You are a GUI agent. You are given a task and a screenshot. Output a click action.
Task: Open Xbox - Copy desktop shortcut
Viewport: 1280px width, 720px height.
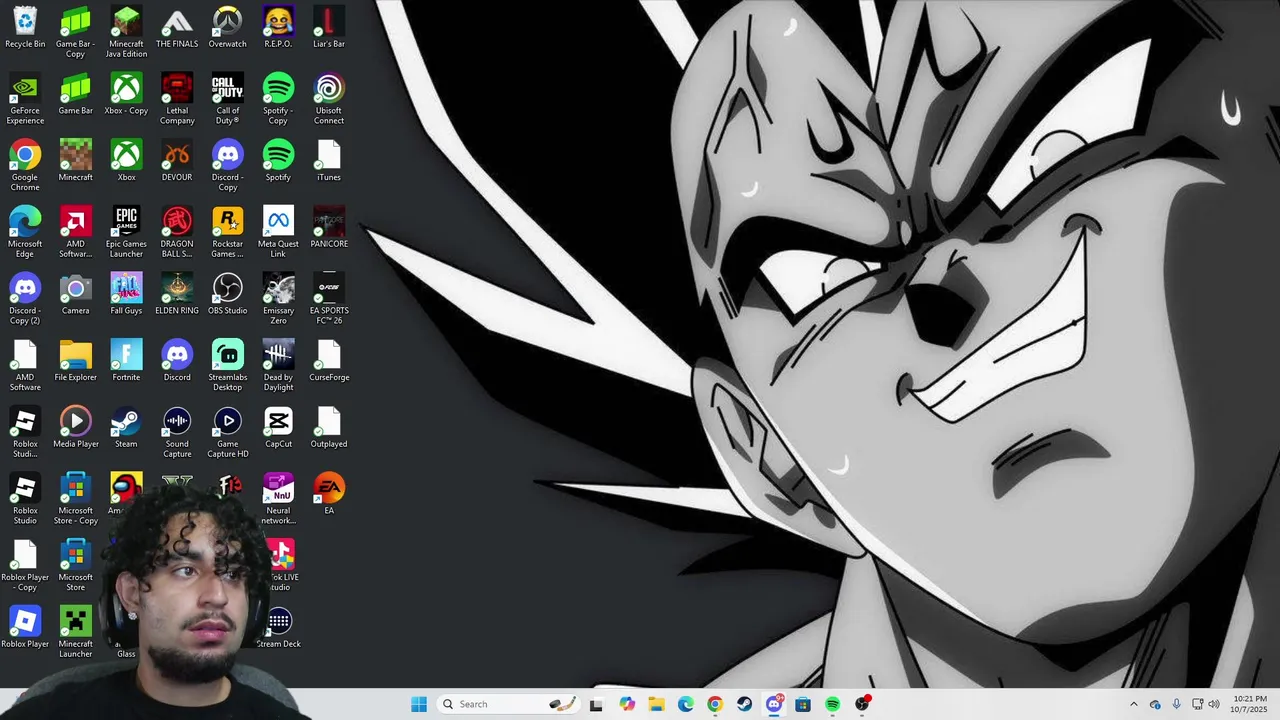(126, 95)
